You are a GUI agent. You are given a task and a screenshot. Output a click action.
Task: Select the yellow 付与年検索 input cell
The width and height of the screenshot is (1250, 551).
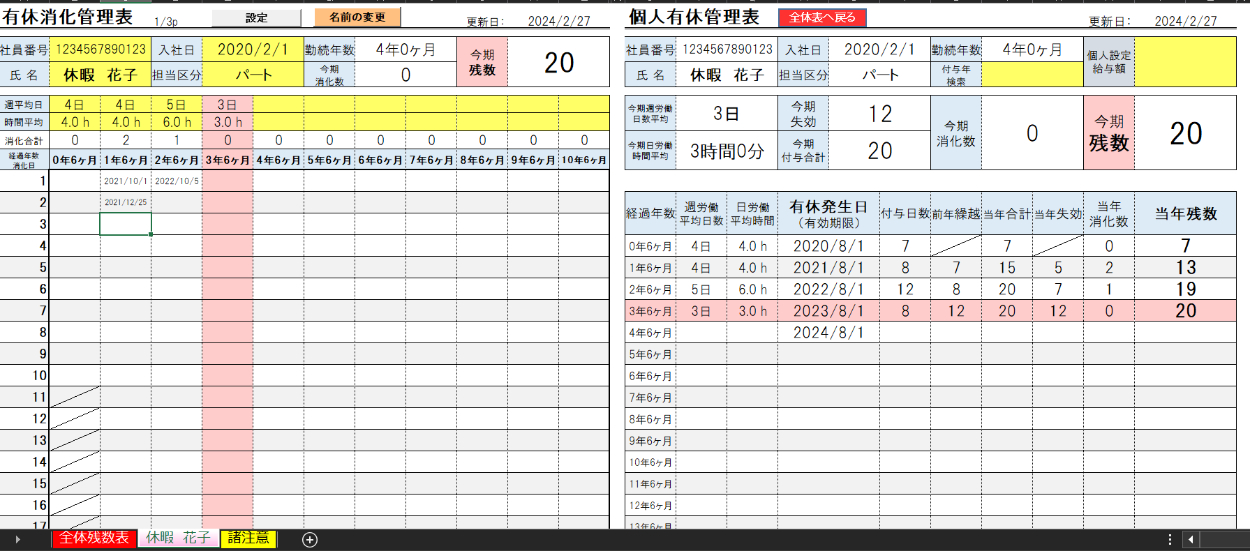(x=1031, y=74)
